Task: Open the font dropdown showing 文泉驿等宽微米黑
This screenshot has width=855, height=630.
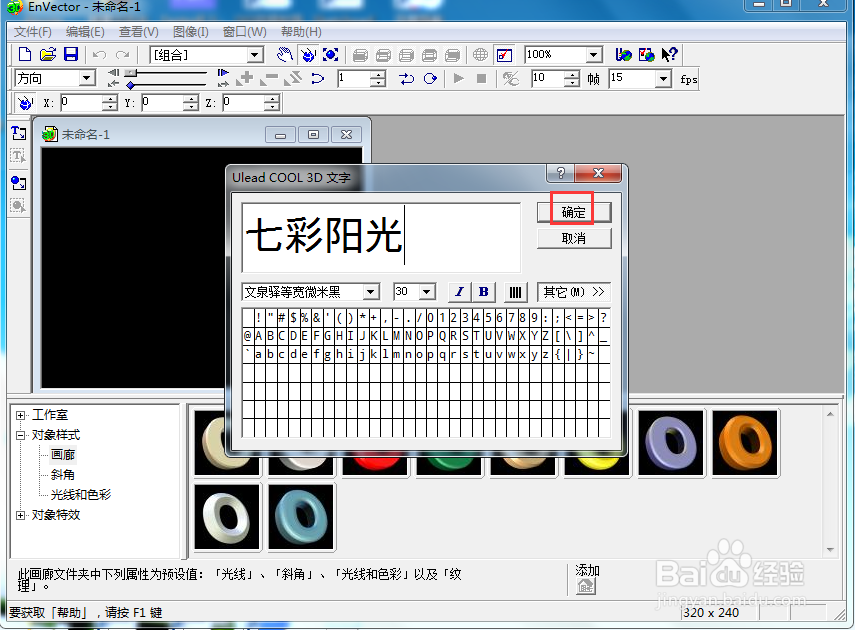Action: click(371, 292)
